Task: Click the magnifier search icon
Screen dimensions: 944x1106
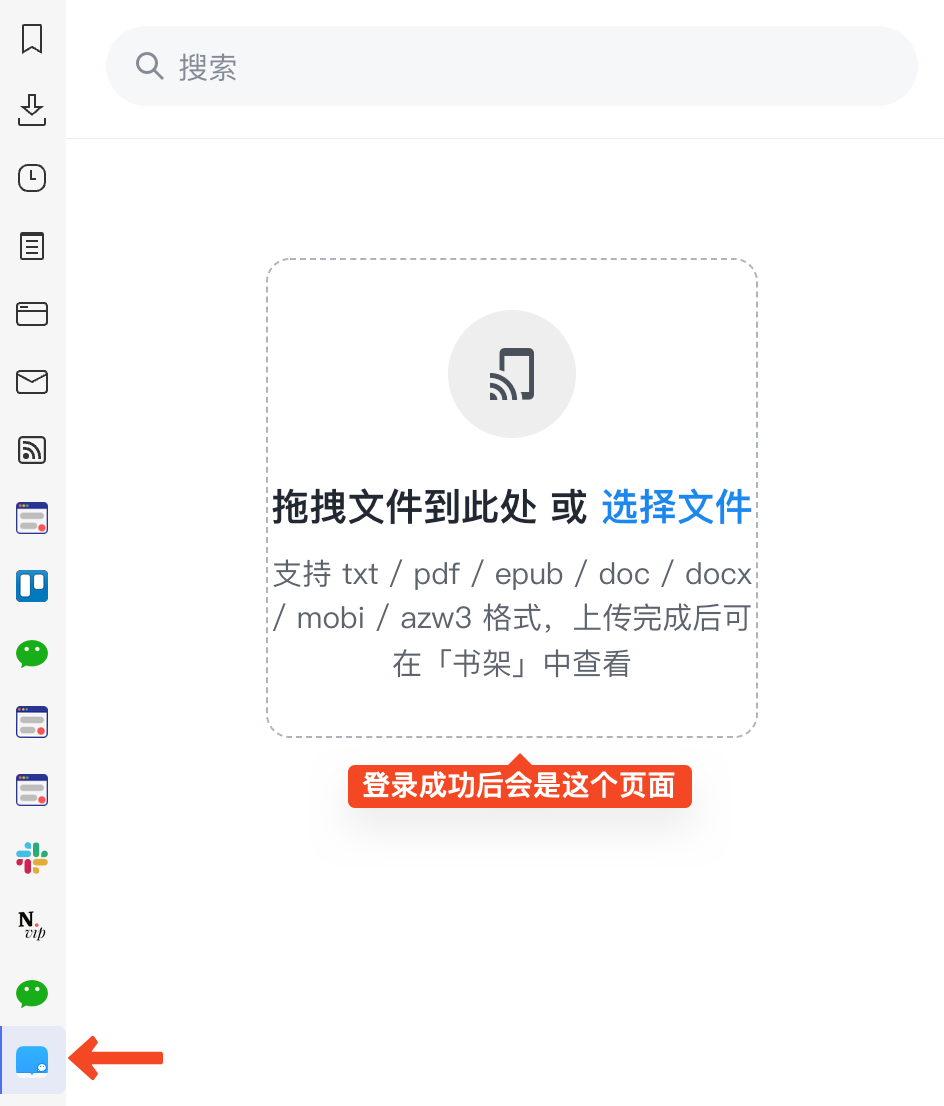Action: [150, 66]
